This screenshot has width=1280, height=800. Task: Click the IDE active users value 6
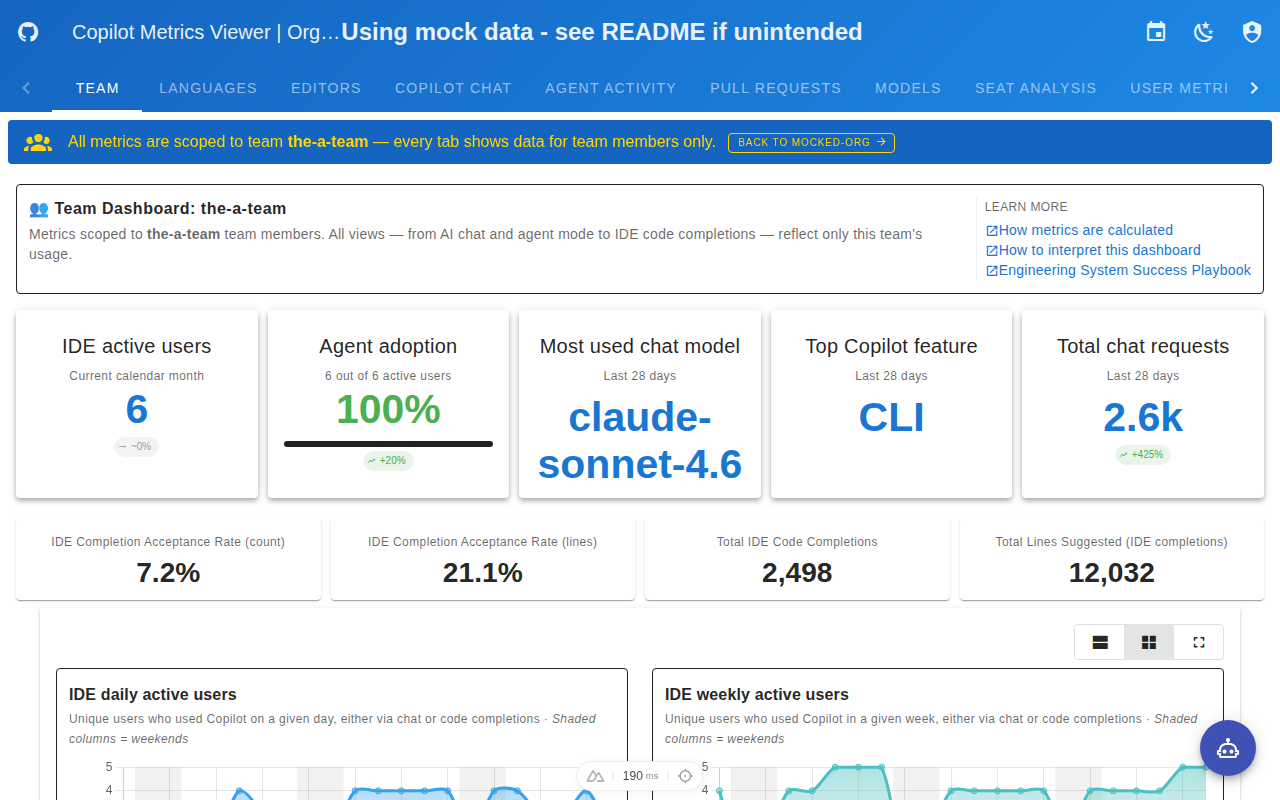tap(137, 410)
